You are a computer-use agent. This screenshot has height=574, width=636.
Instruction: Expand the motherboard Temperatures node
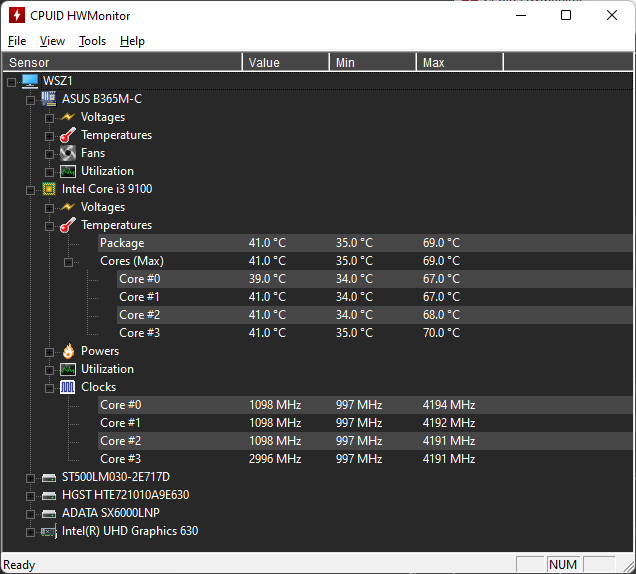pyautogui.click(x=49, y=136)
